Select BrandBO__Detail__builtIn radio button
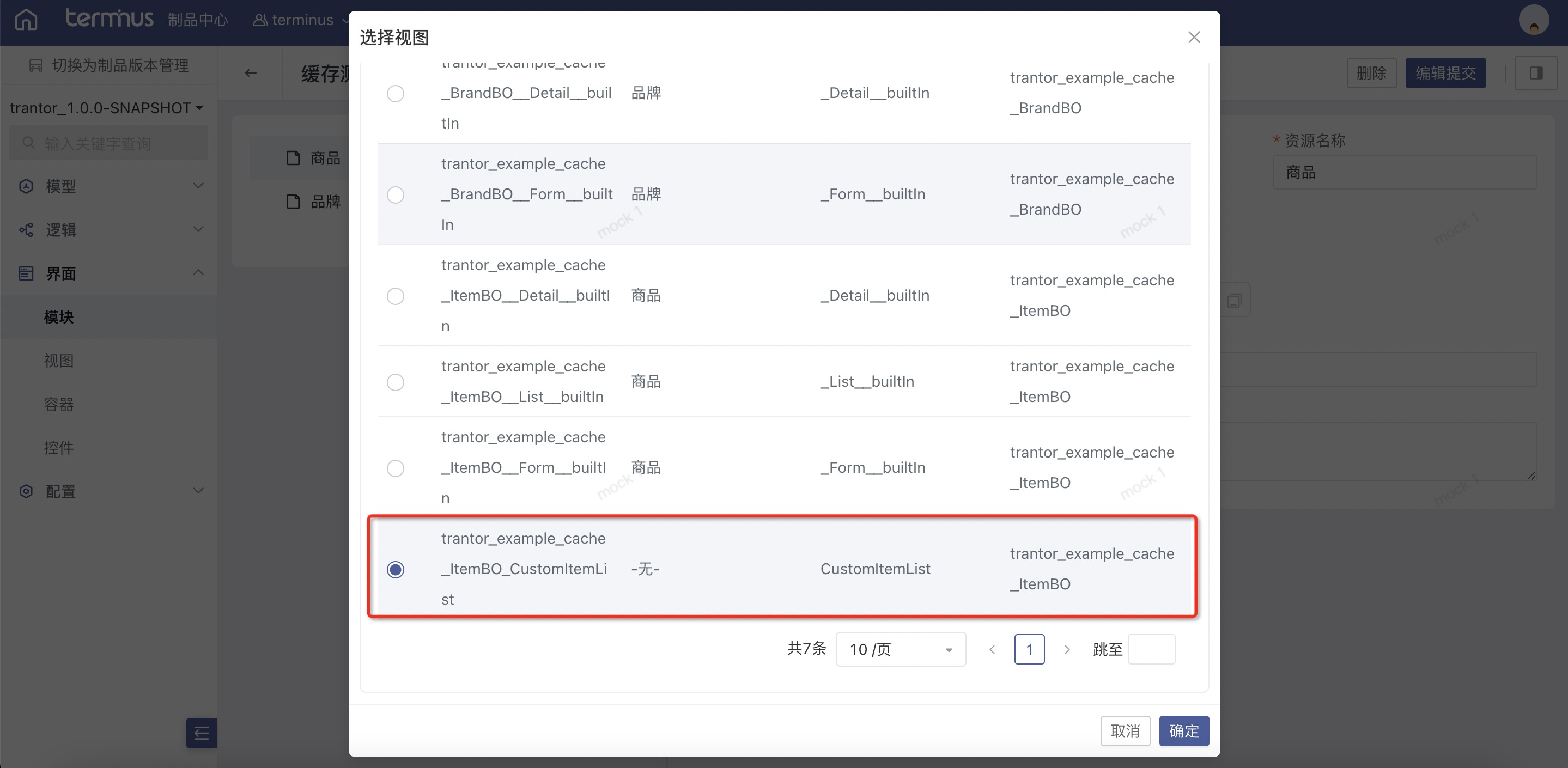The width and height of the screenshot is (1568, 768). pos(396,93)
